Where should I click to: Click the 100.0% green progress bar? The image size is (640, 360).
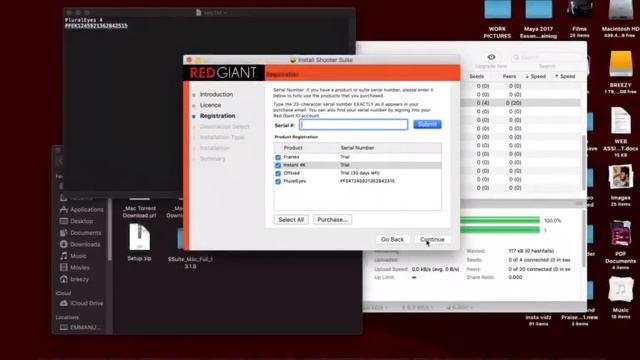coord(500,220)
